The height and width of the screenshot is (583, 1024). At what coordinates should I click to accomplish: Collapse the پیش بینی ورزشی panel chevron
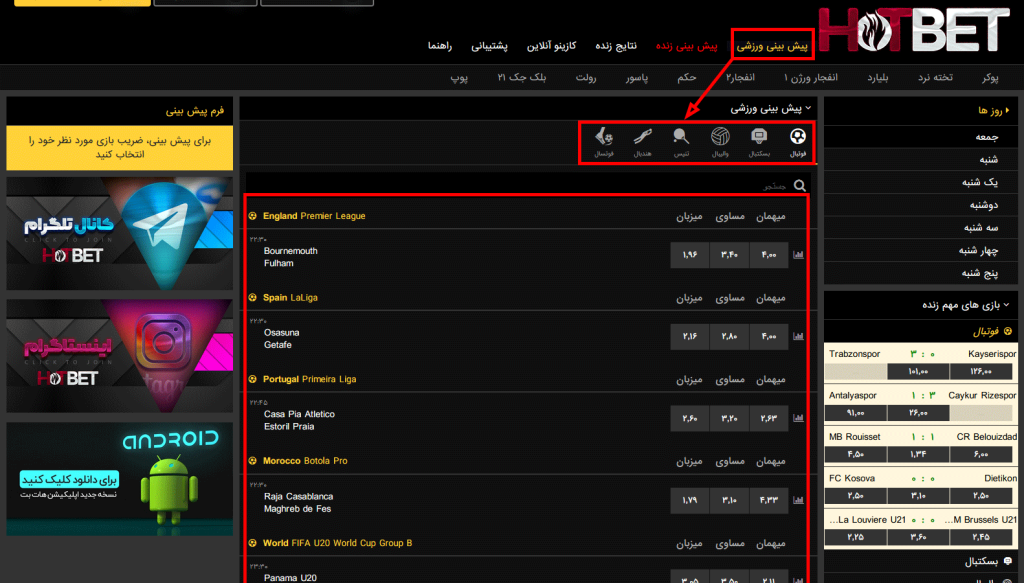tap(808, 108)
